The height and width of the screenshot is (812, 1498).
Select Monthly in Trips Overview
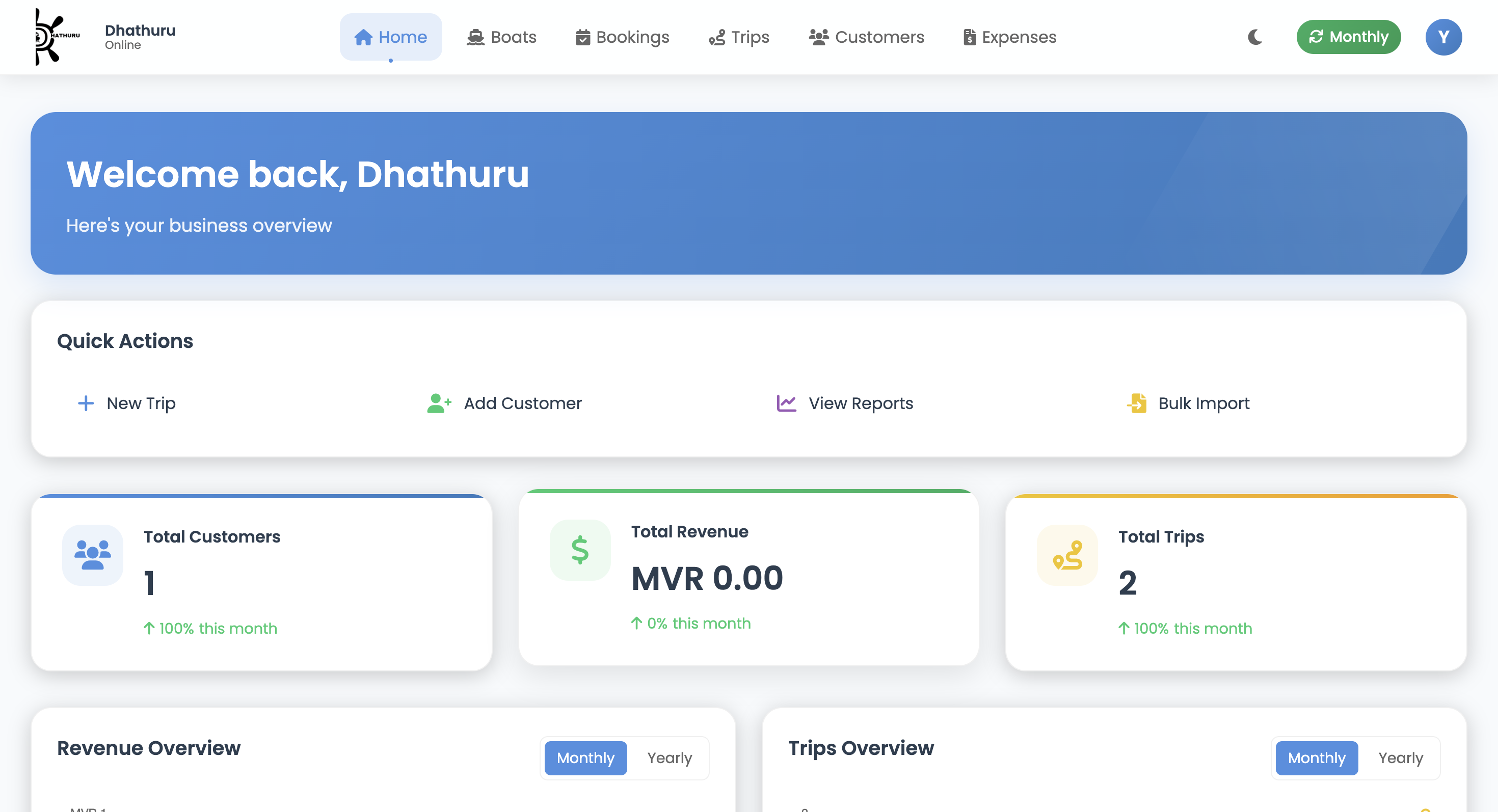click(x=1317, y=757)
